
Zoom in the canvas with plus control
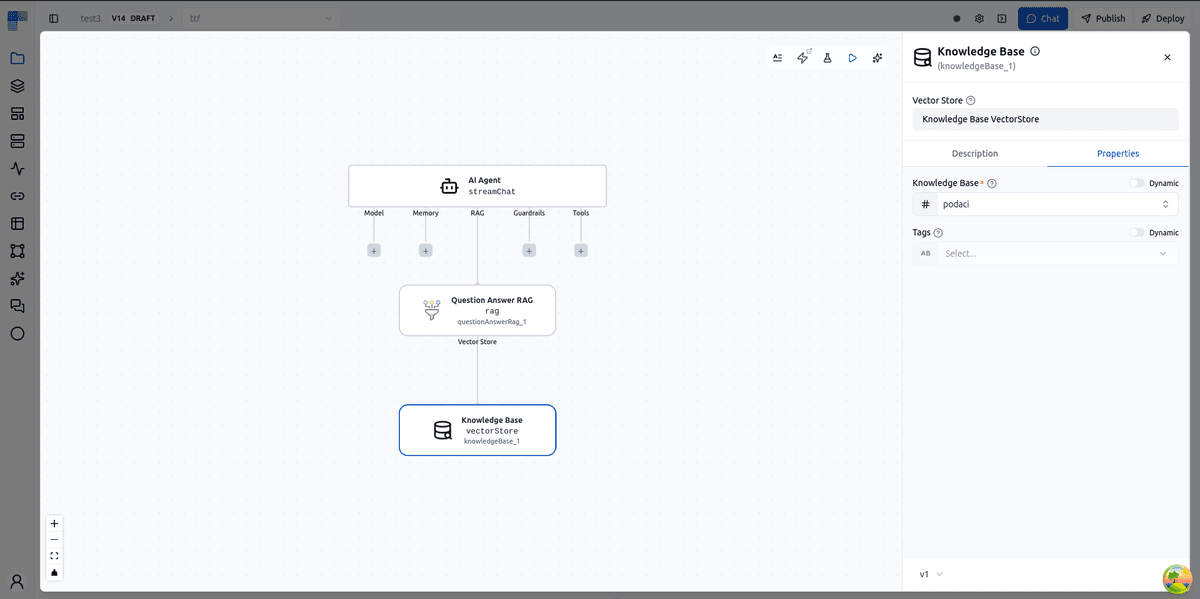click(55, 524)
